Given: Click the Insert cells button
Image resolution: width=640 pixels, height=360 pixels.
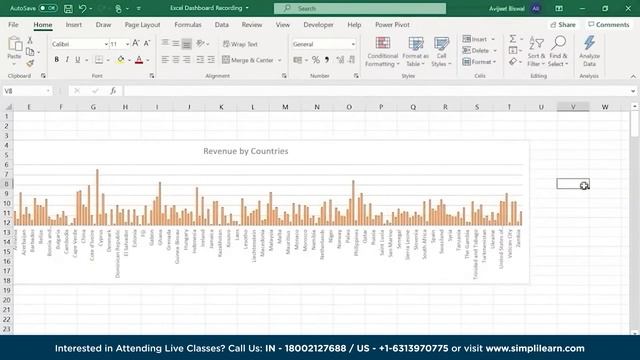Looking at the screenshot, I should pos(475,39).
